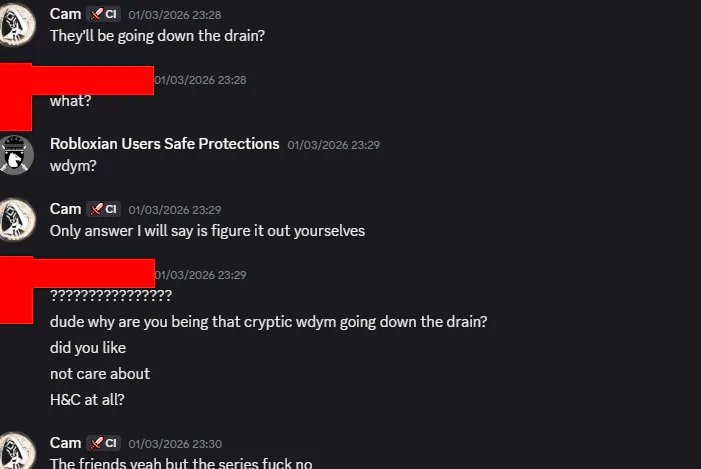The width and height of the screenshot is (701, 469).
Task: Click Cam's avatar beside 'They'll be going' message
Action: coord(17,24)
